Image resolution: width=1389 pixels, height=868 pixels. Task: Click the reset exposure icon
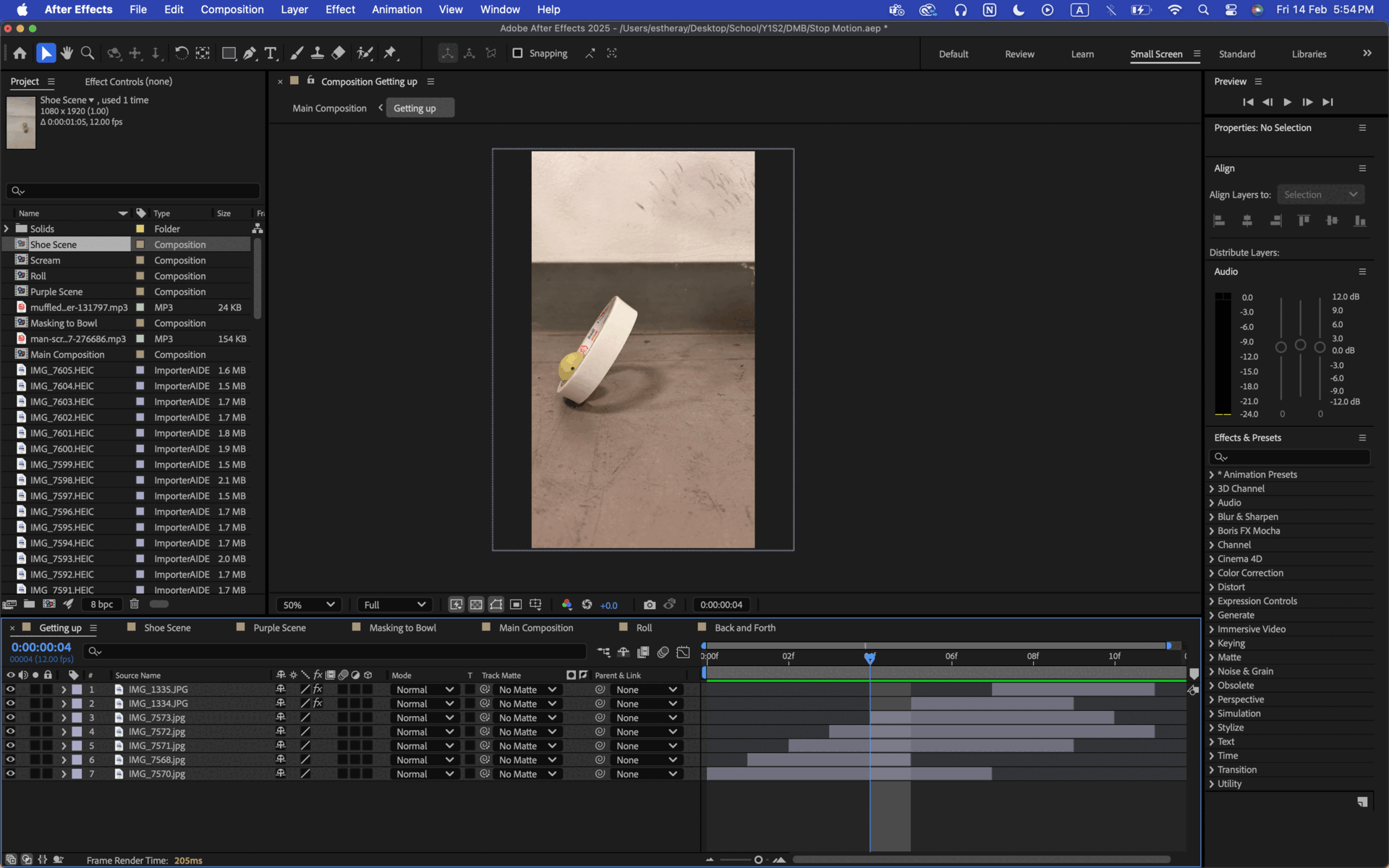tap(587, 605)
